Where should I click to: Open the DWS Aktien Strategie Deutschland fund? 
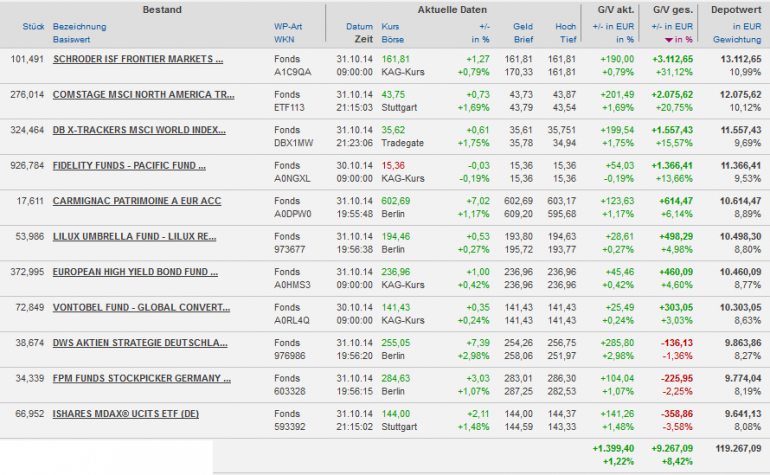pyautogui.click(x=140, y=341)
